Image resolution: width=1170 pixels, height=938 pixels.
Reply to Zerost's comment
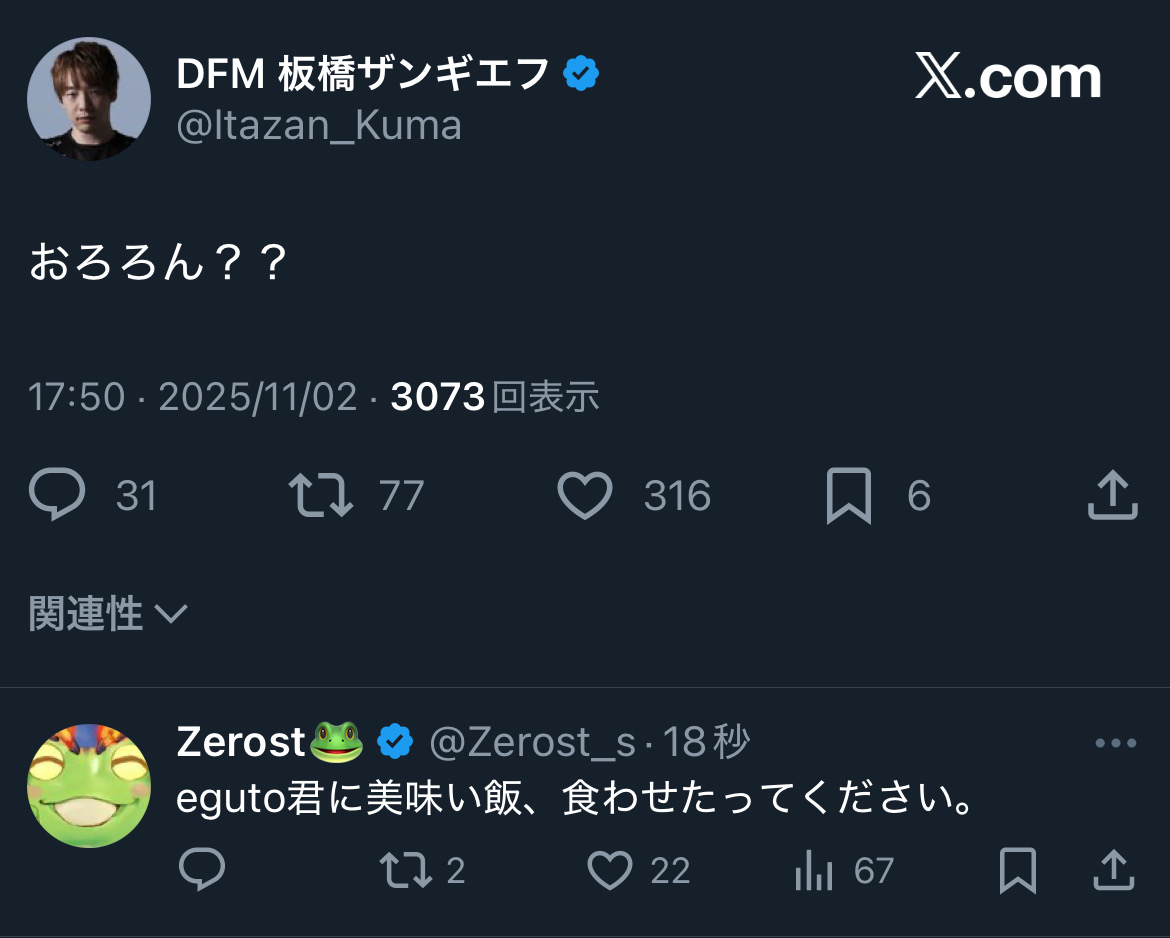(202, 871)
